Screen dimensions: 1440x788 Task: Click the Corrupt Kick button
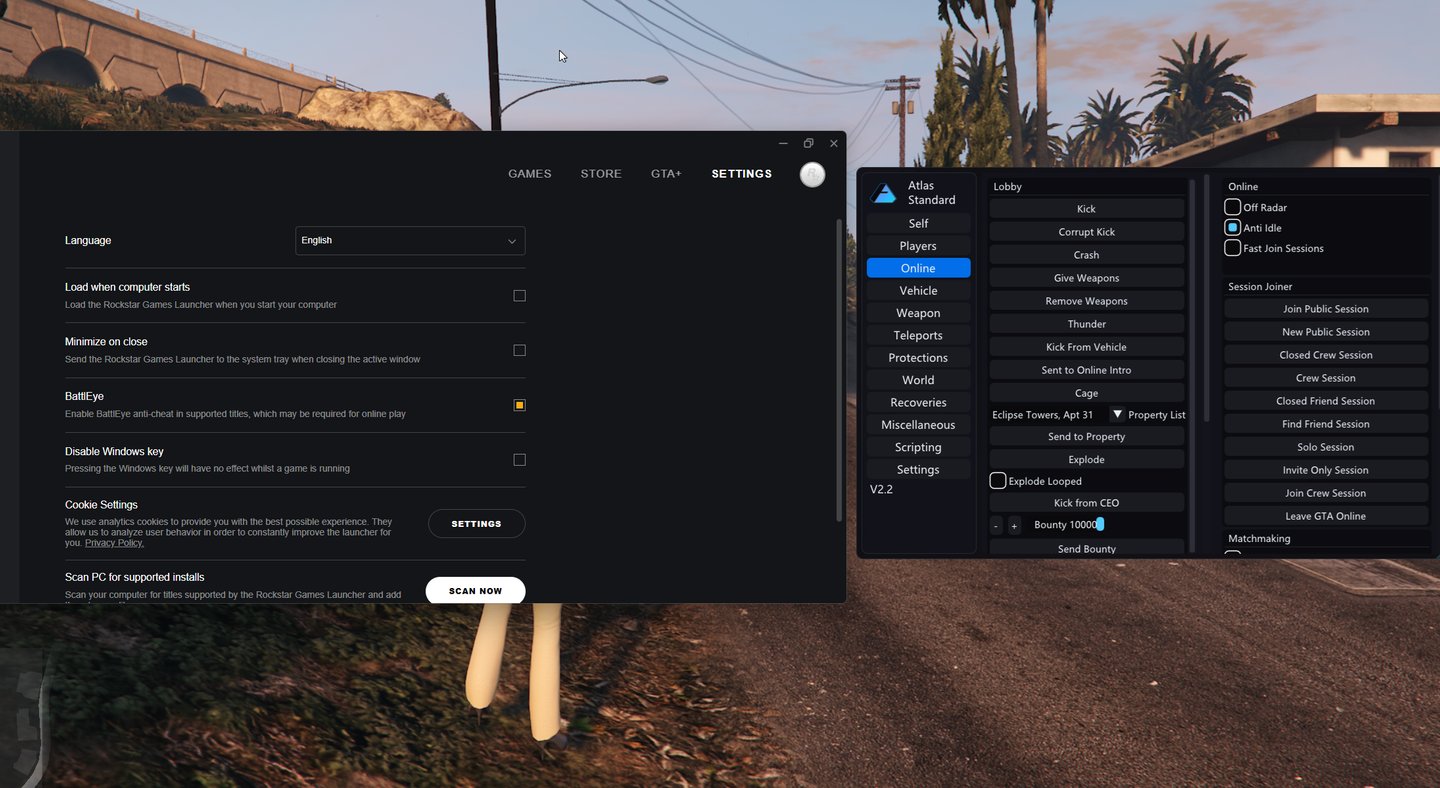click(1086, 232)
